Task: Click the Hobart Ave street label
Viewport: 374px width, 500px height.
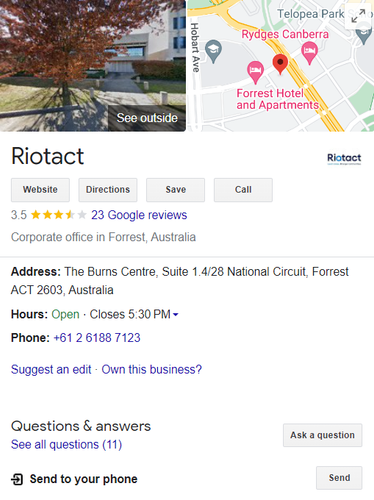Action: point(195,47)
